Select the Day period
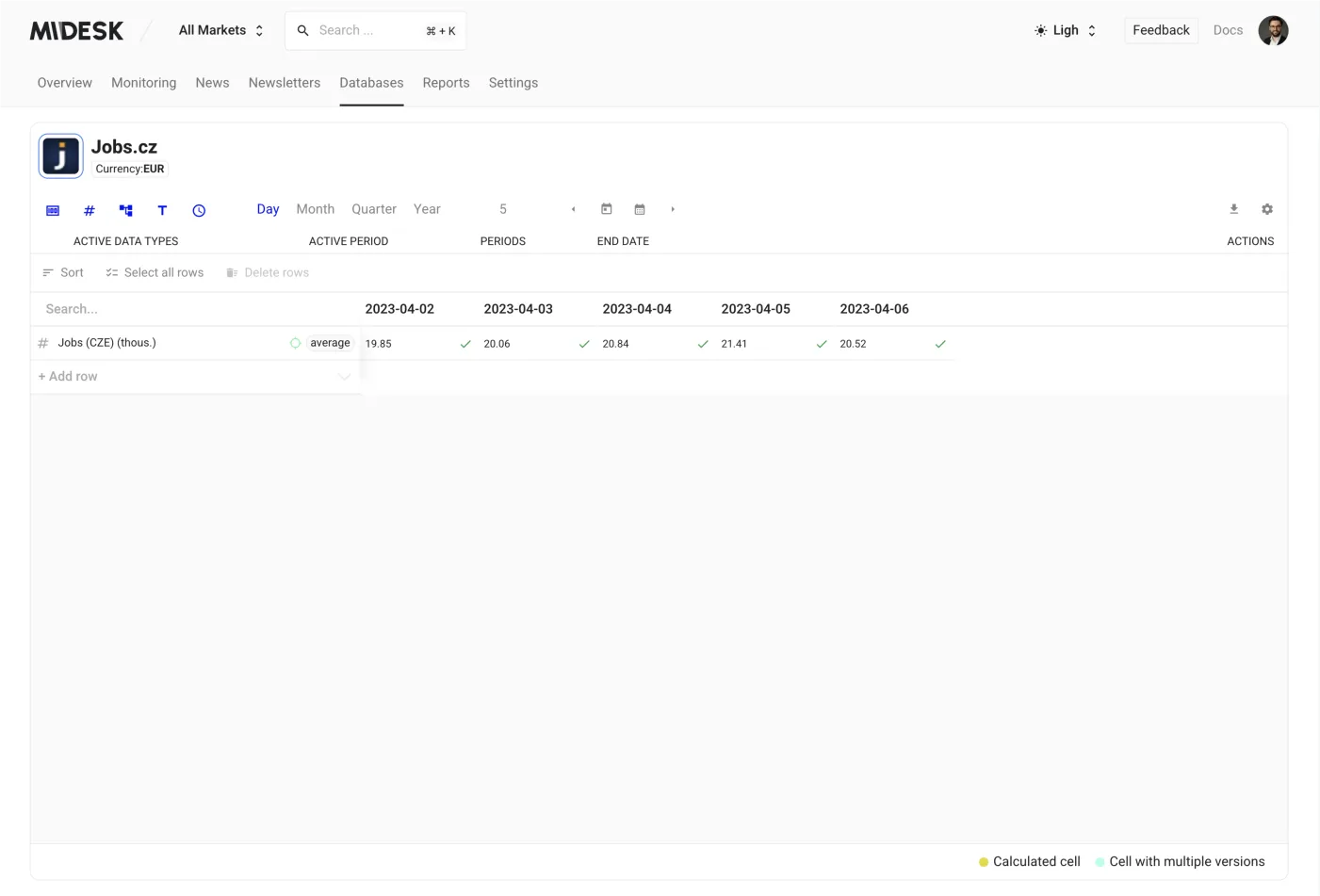The height and width of the screenshot is (896, 1320). (x=268, y=209)
